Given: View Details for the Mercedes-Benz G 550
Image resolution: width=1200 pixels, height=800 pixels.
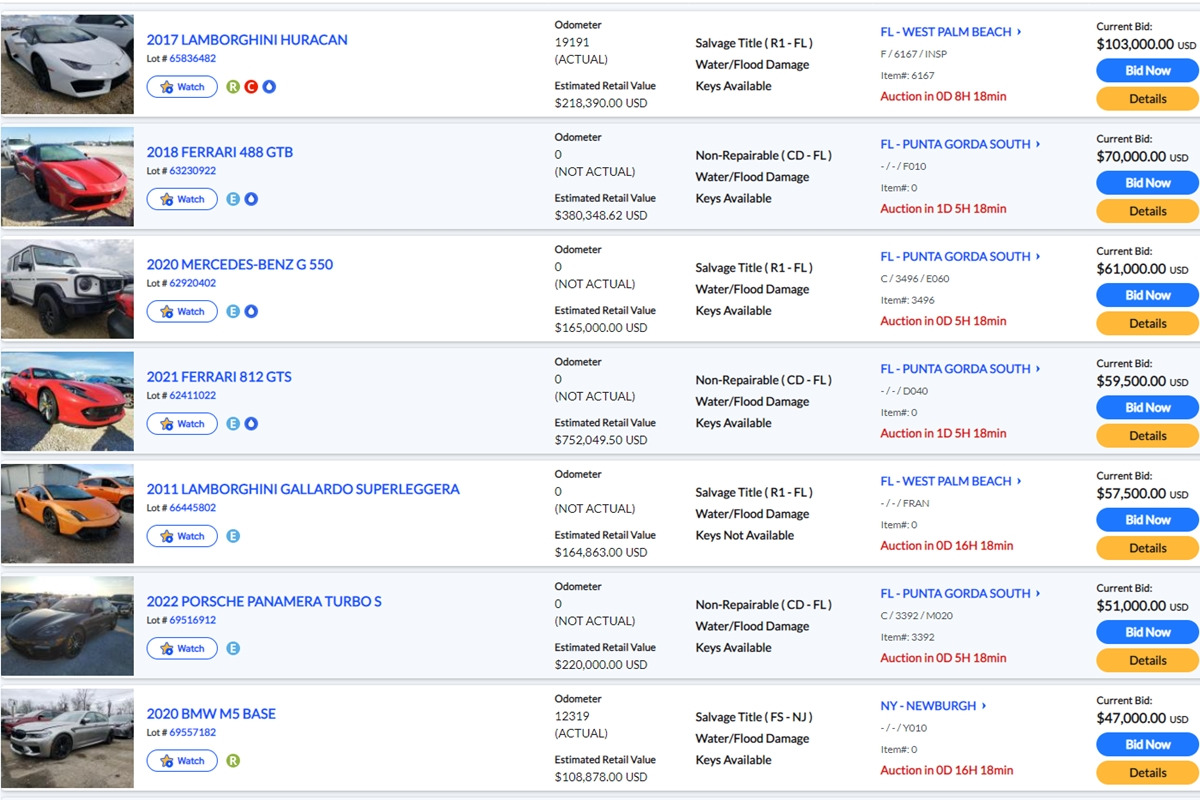Looking at the screenshot, I should [x=1147, y=323].
